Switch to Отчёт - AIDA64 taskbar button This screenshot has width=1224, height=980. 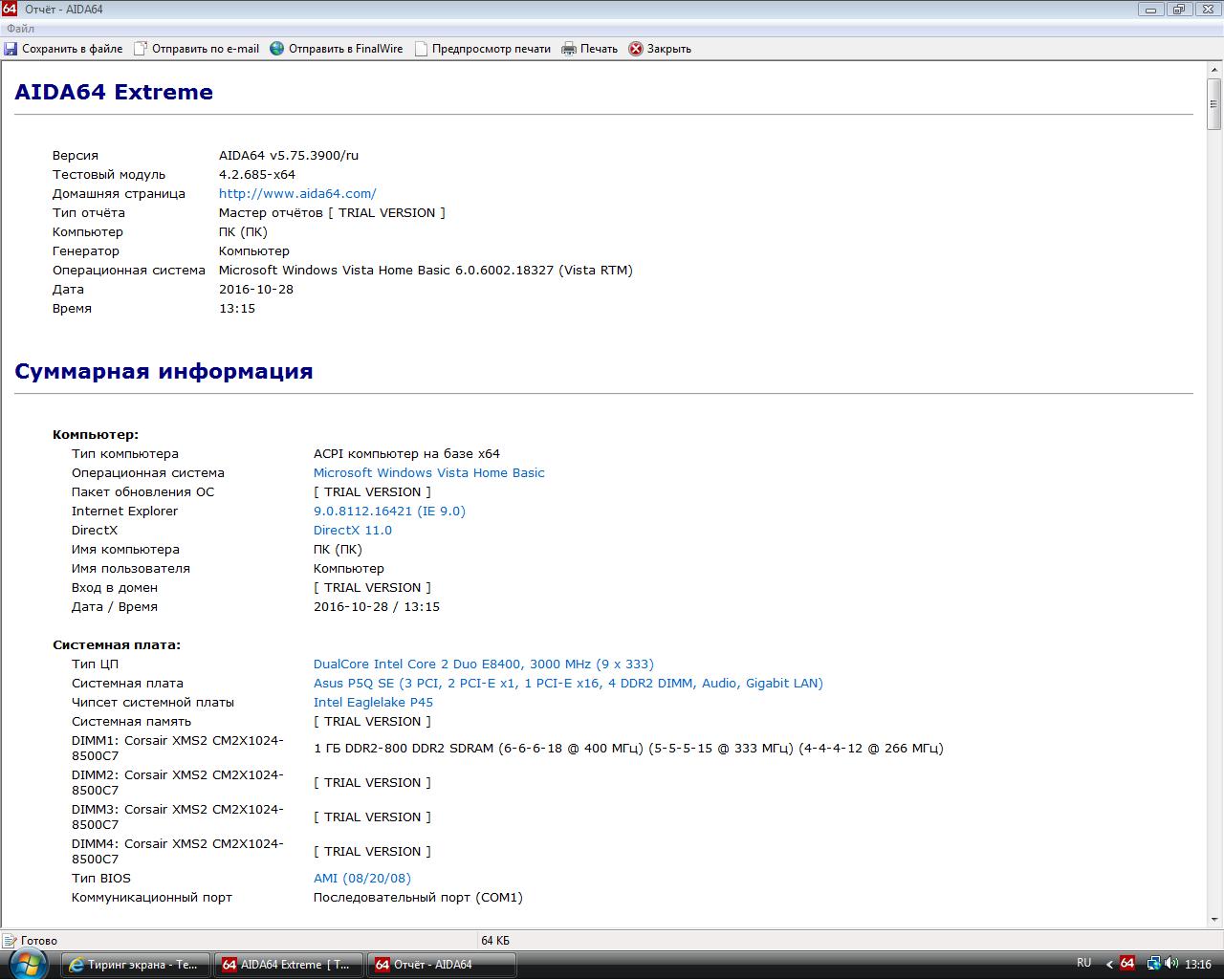click(441, 965)
